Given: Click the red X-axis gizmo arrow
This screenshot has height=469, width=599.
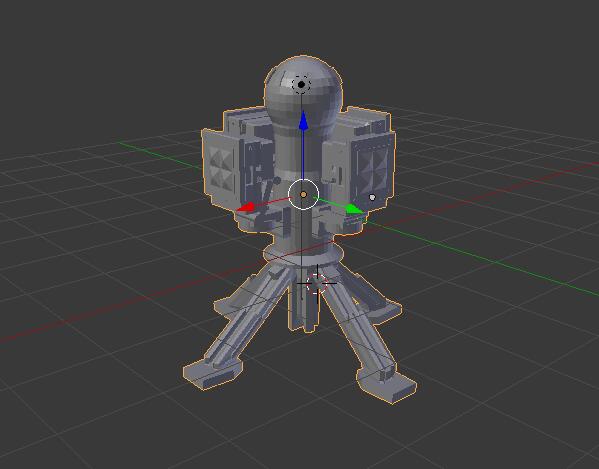Looking at the screenshot, I should [x=245, y=207].
